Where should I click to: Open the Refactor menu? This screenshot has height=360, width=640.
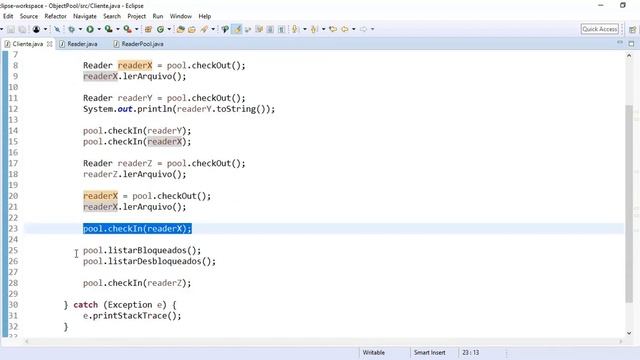click(x=56, y=16)
